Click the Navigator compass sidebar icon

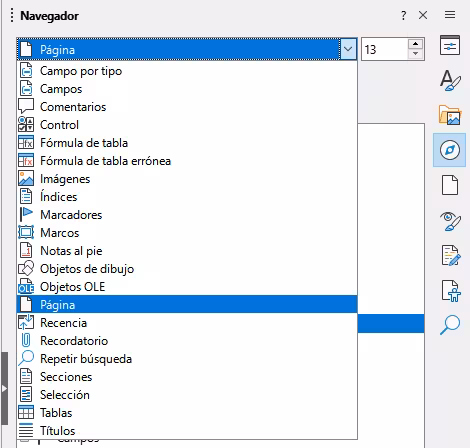(x=450, y=150)
